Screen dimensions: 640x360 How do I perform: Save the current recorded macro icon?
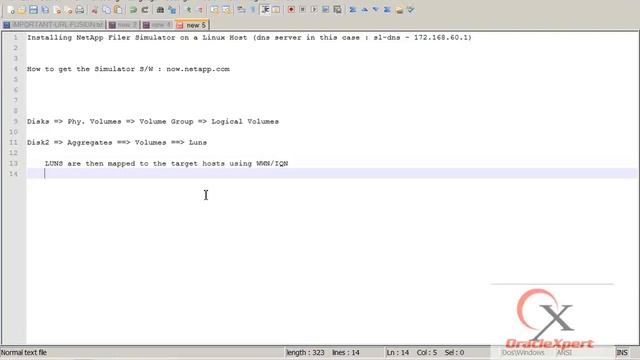pyautogui.click(x=337, y=10)
